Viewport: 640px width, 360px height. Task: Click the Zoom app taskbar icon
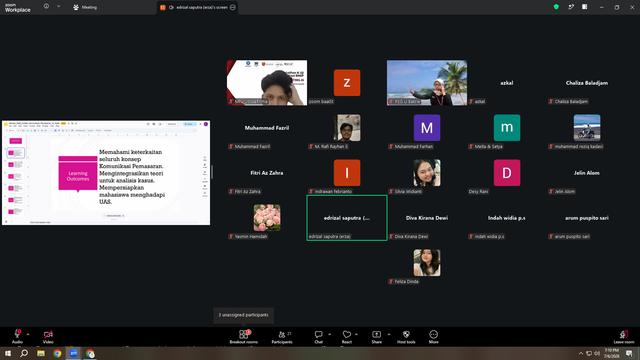click(x=74, y=353)
